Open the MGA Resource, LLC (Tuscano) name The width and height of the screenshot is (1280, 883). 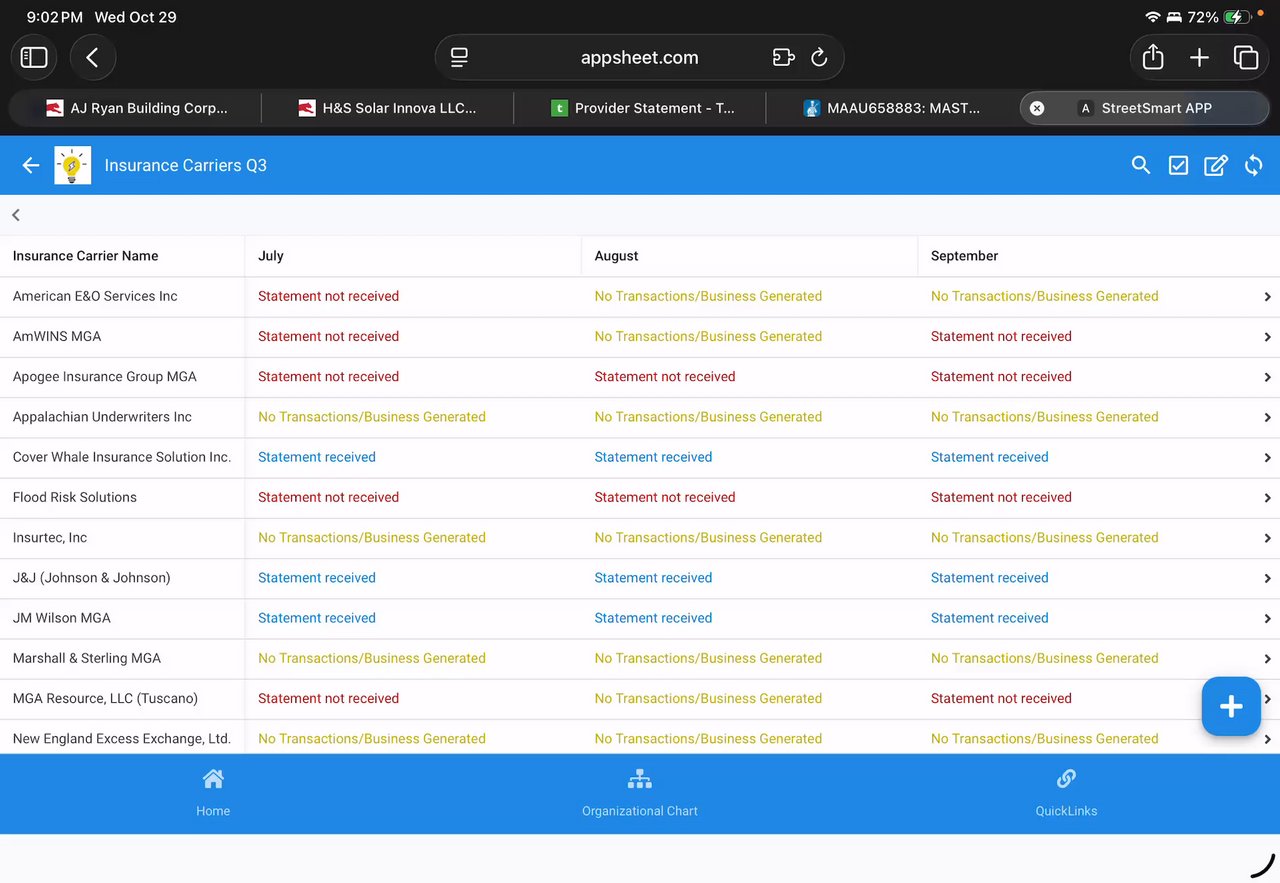coord(105,698)
